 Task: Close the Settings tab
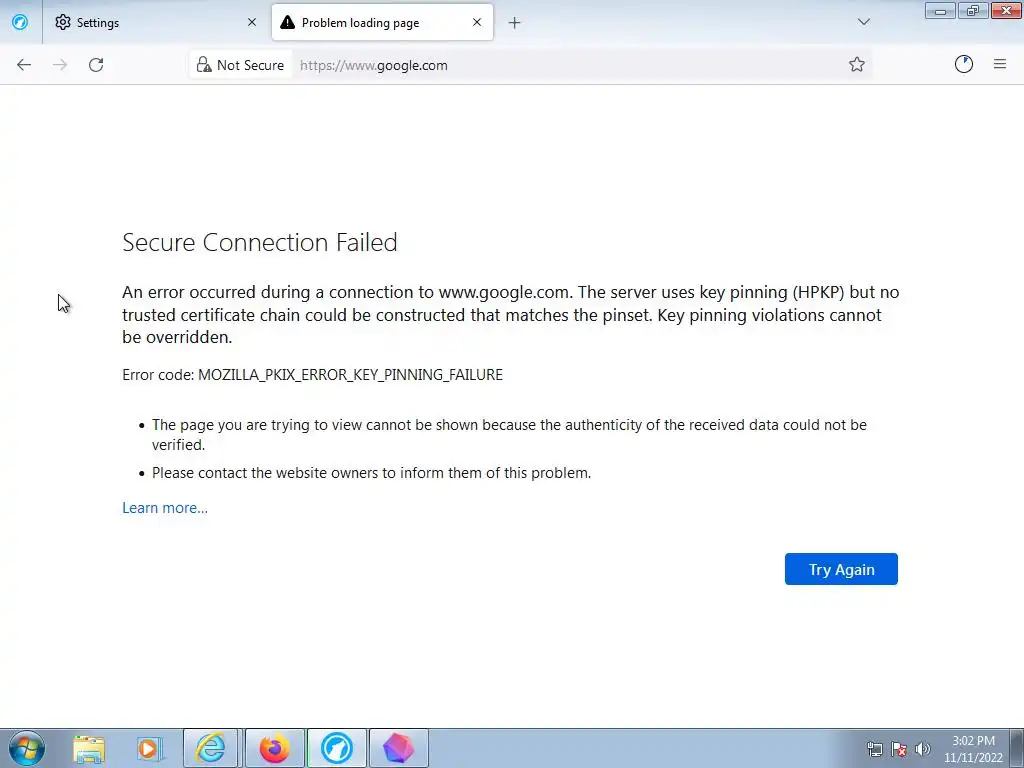point(252,22)
